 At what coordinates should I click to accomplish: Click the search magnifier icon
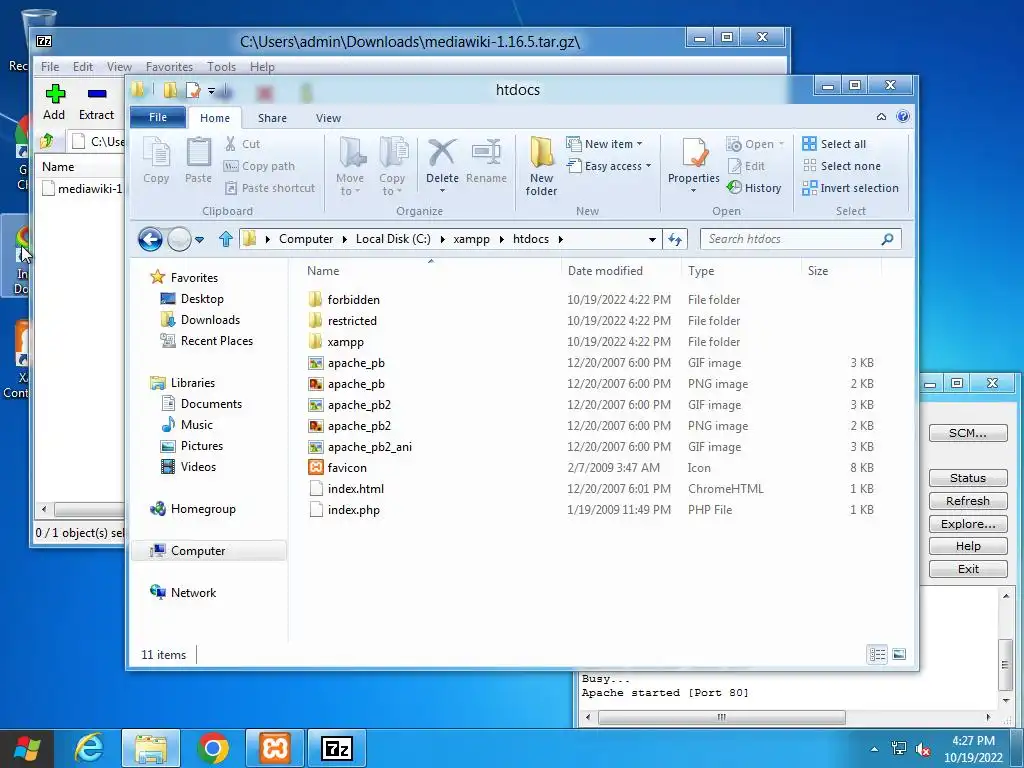point(887,239)
